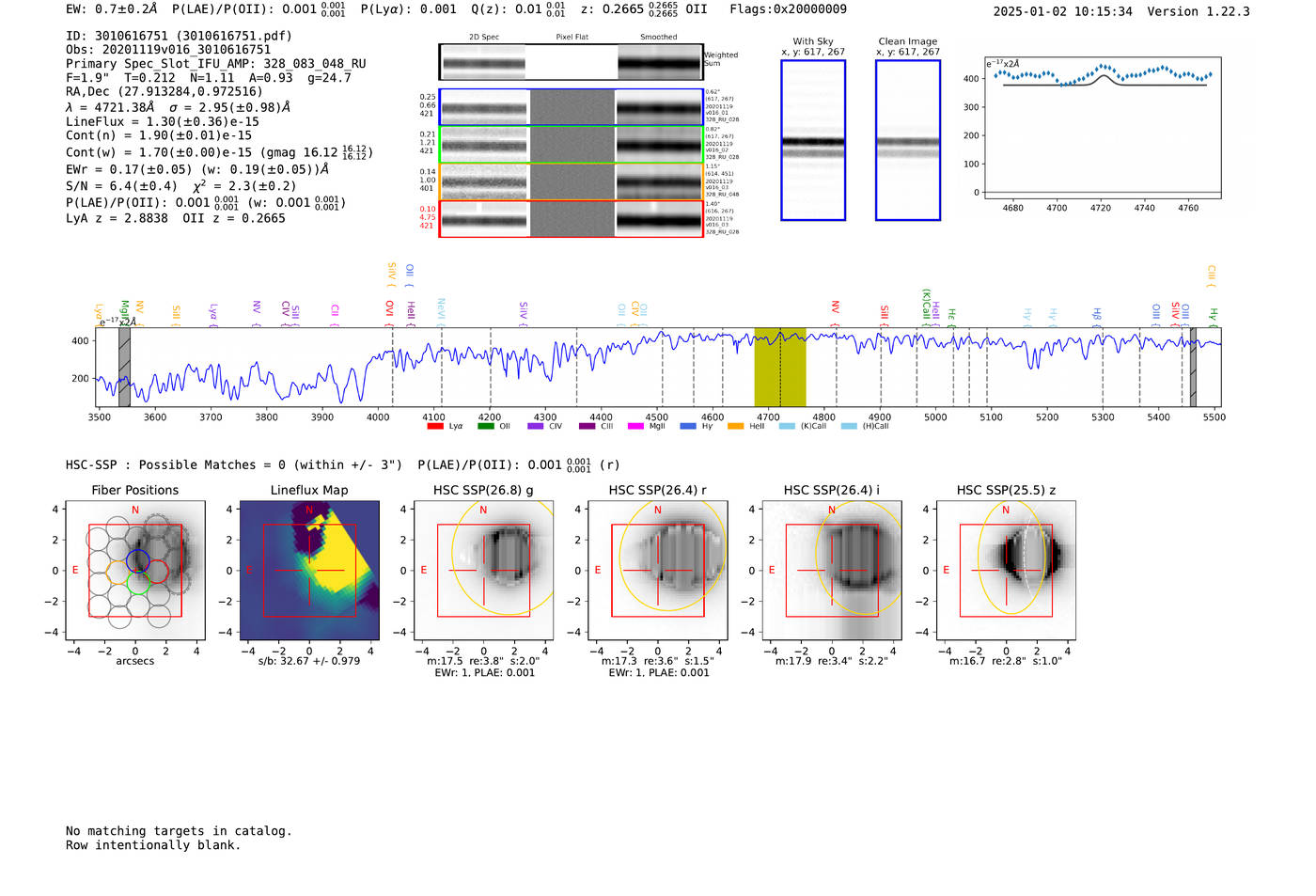
Task: Click the 'Cont(n) = 1.90(±0.01)e-15' text
Action: [x=159, y=135]
